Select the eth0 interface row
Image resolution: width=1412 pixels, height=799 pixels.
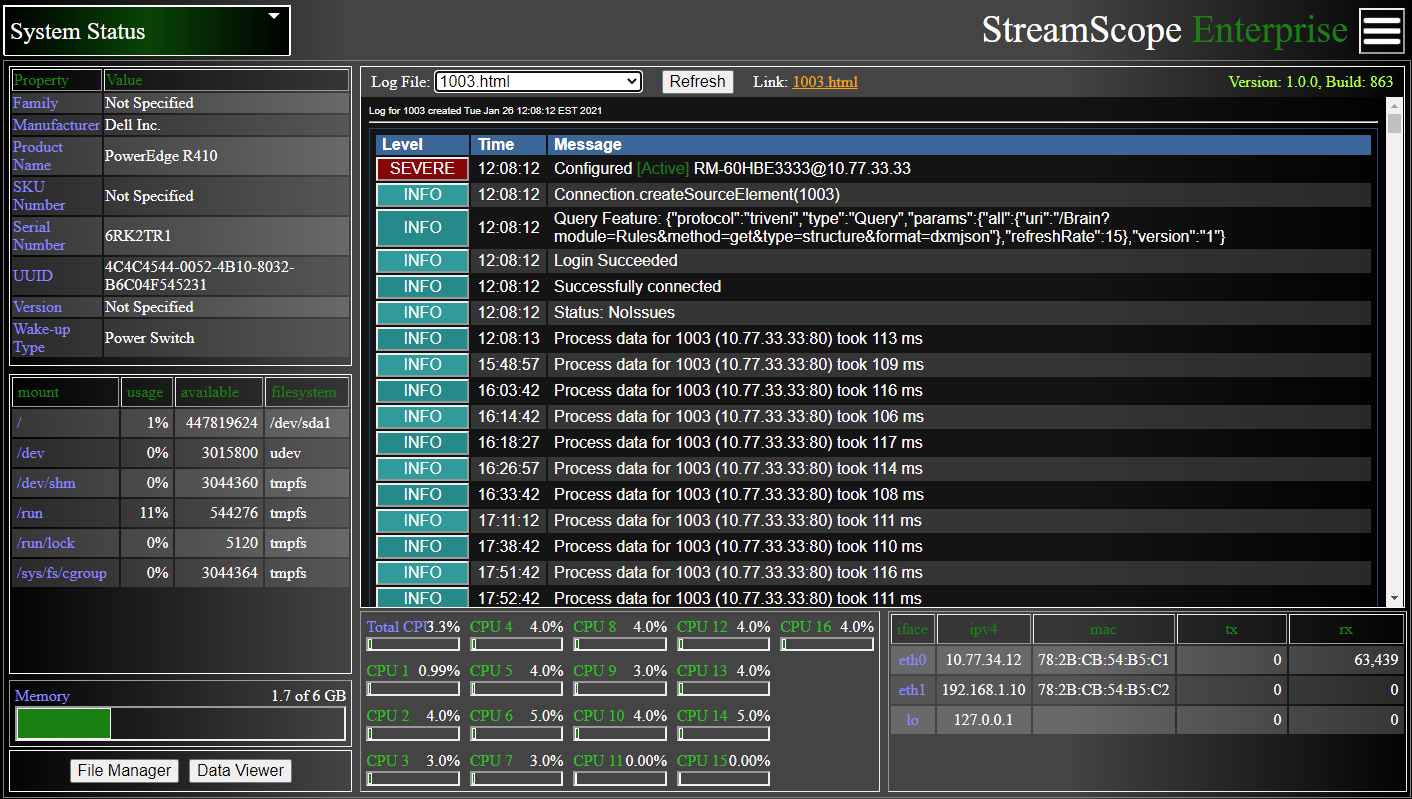tap(912, 660)
